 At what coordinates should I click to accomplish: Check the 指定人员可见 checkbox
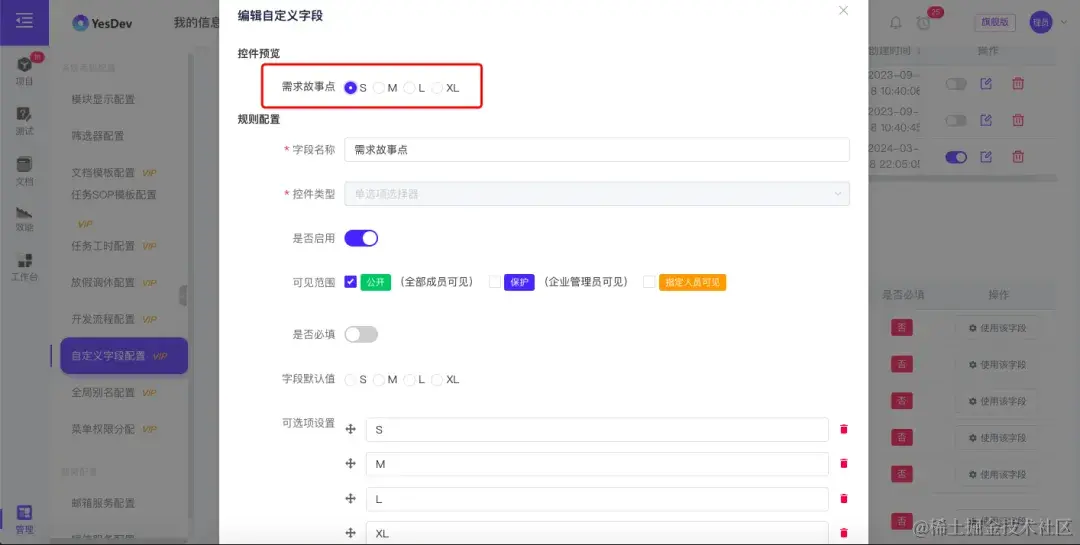point(649,282)
